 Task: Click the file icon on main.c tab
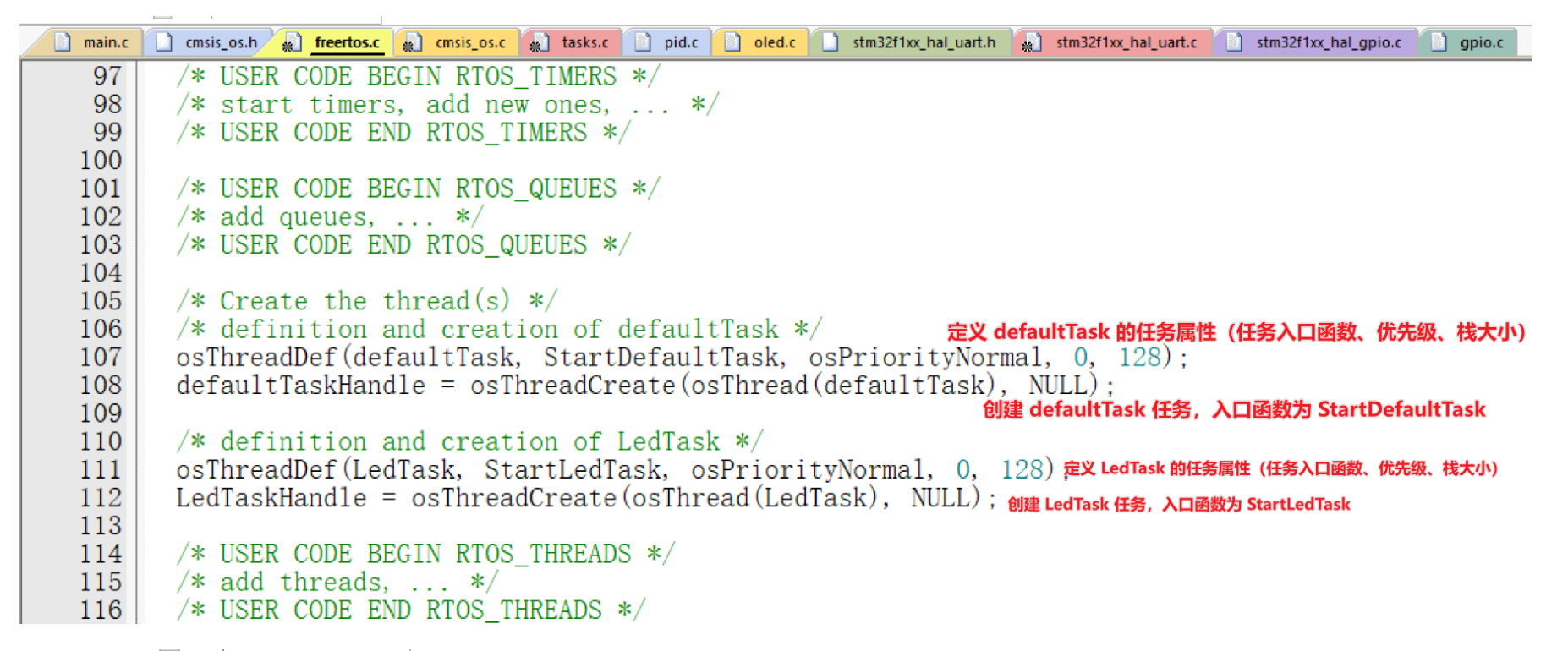63,41
